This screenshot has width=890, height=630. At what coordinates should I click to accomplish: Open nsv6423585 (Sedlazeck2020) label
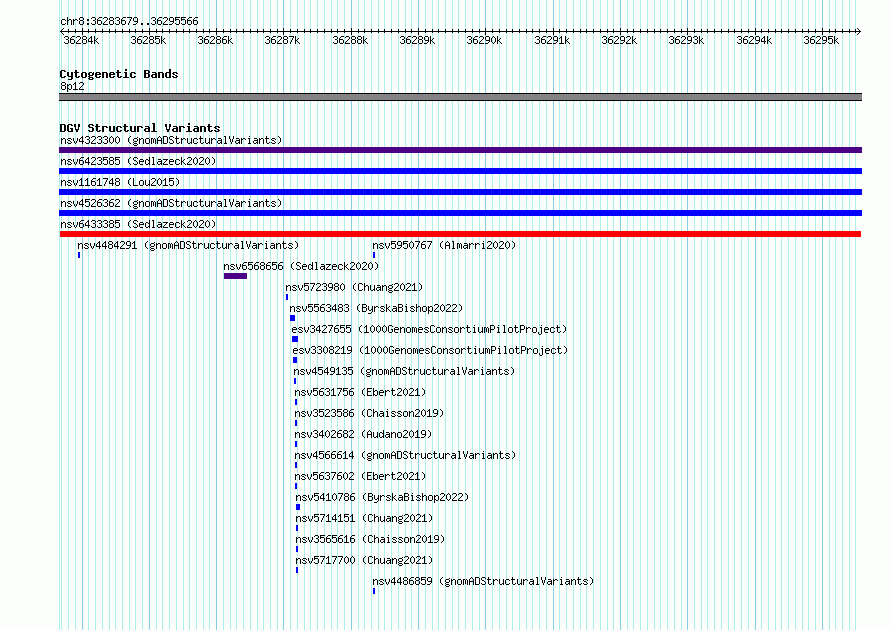pyautogui.click(x=138, y=161)
